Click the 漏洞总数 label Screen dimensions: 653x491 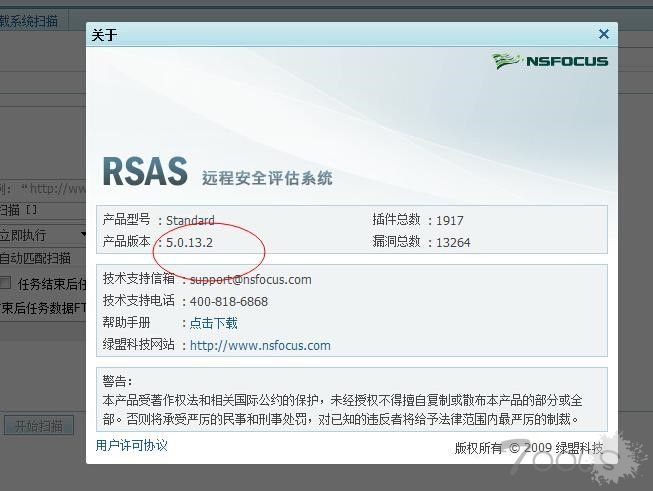(396, 241)
